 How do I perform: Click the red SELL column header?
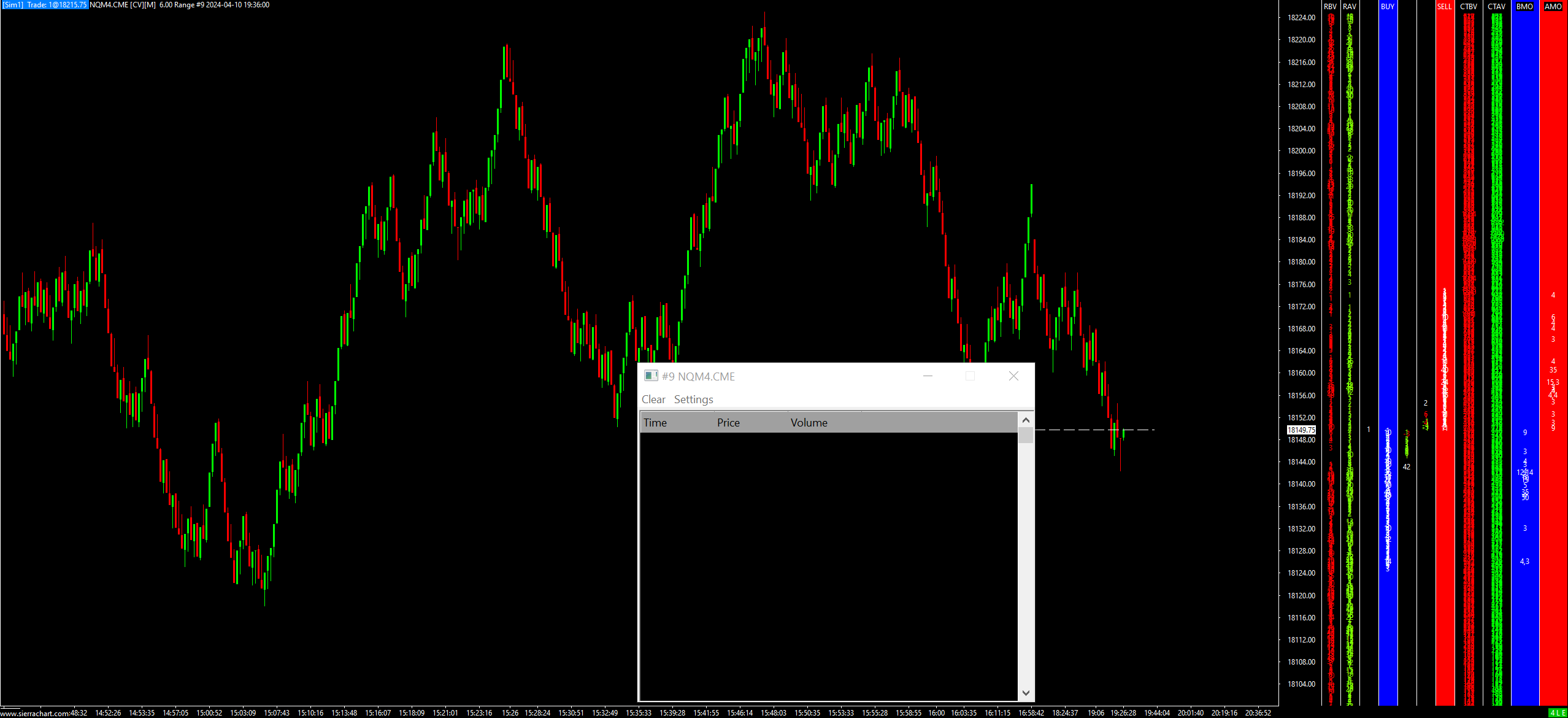1444,6
